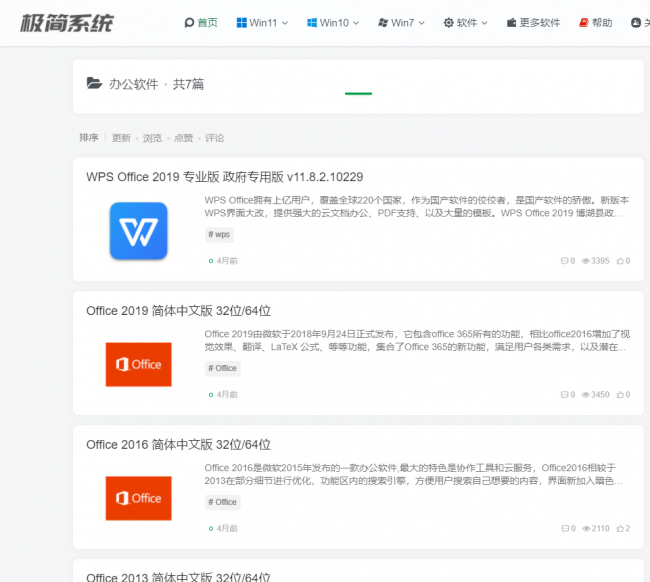Click the comment icon on the WPS Office post

(x=564, y=261)
